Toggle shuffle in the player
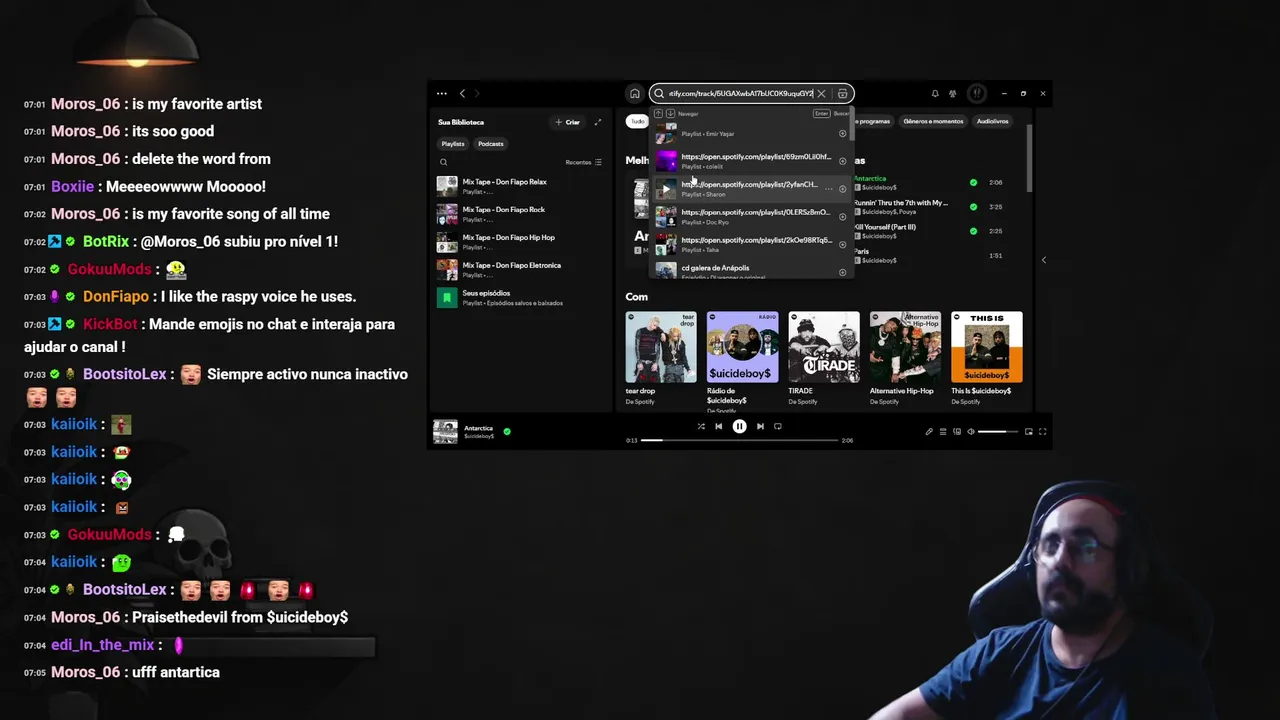This screenshot has height=720, width=1280. [701, 426]
